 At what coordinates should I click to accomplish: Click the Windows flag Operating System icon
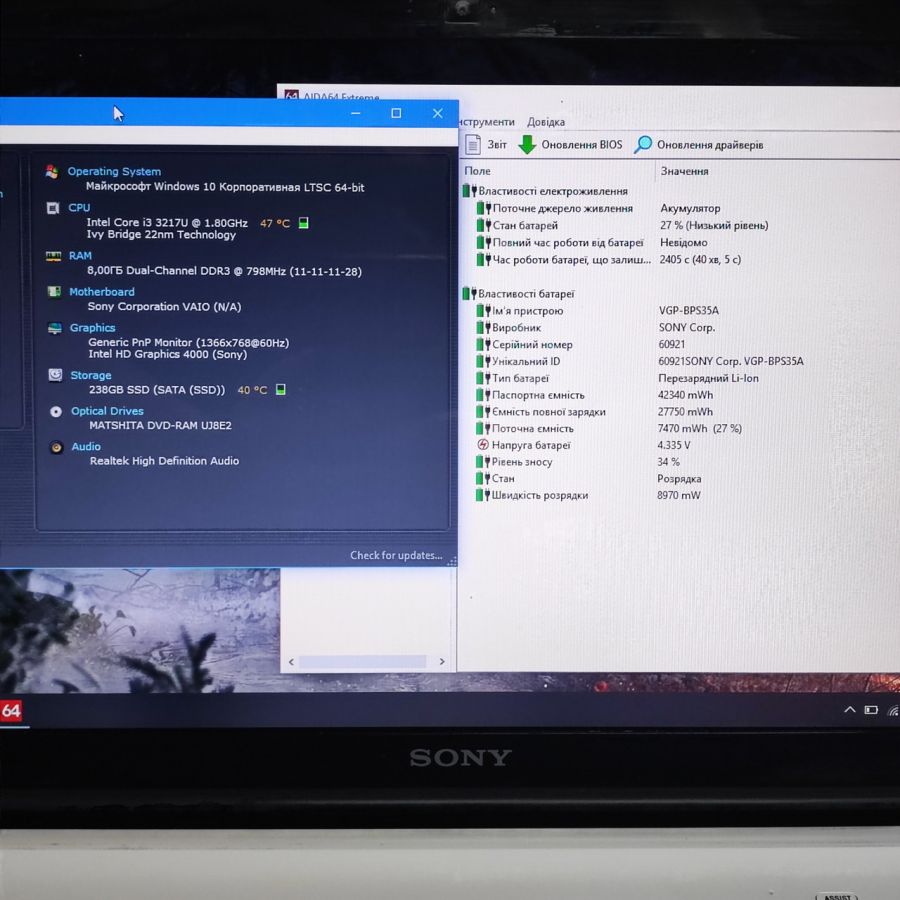52,172
